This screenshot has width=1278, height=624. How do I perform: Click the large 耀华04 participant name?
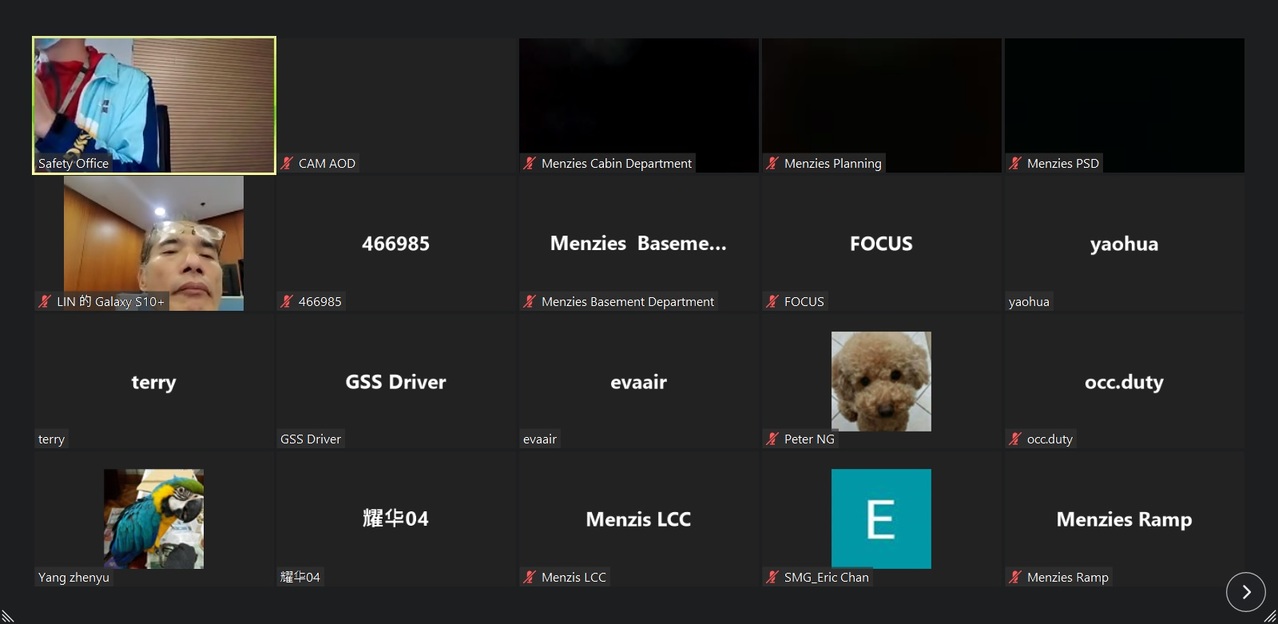tap(396, 518)
